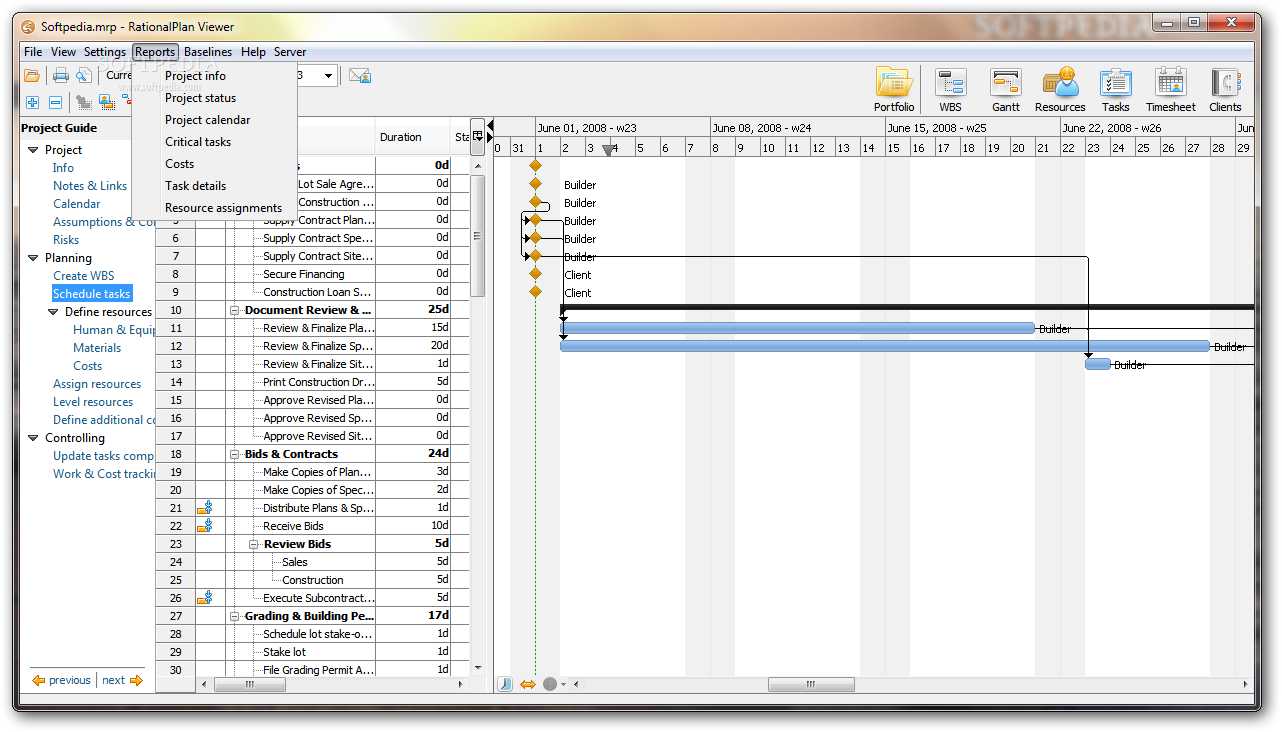Click the task table vertical scrollbar thumb
The height and width of the screenshot is (732, 1282).
[478, 236]
